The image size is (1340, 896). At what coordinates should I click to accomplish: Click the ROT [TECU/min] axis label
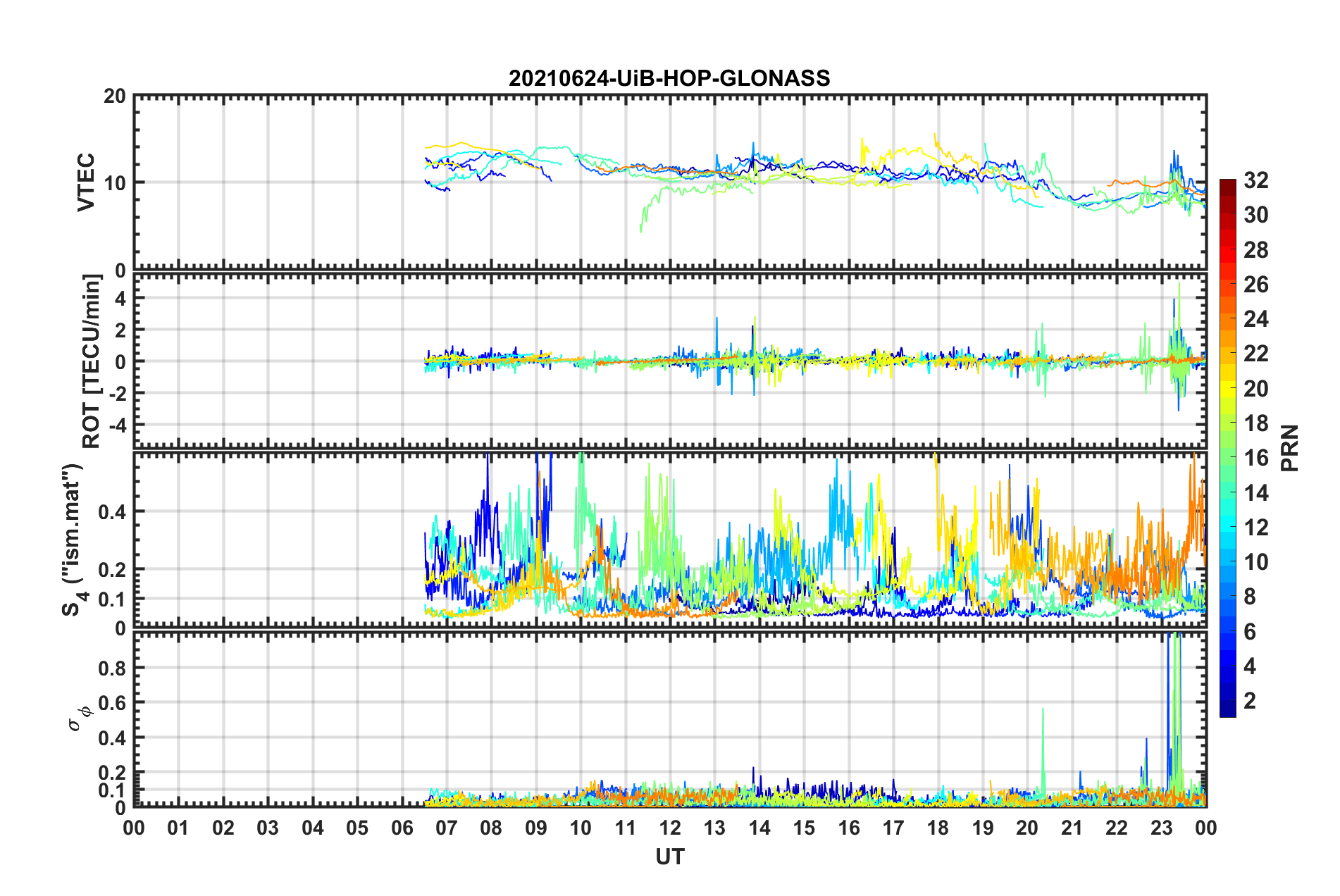click(x=92, y=361)
